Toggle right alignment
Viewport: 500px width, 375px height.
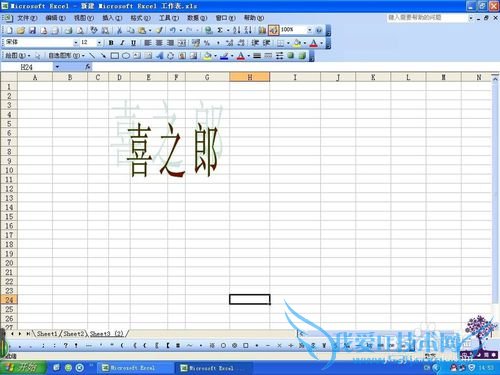[x=170, y=43]
